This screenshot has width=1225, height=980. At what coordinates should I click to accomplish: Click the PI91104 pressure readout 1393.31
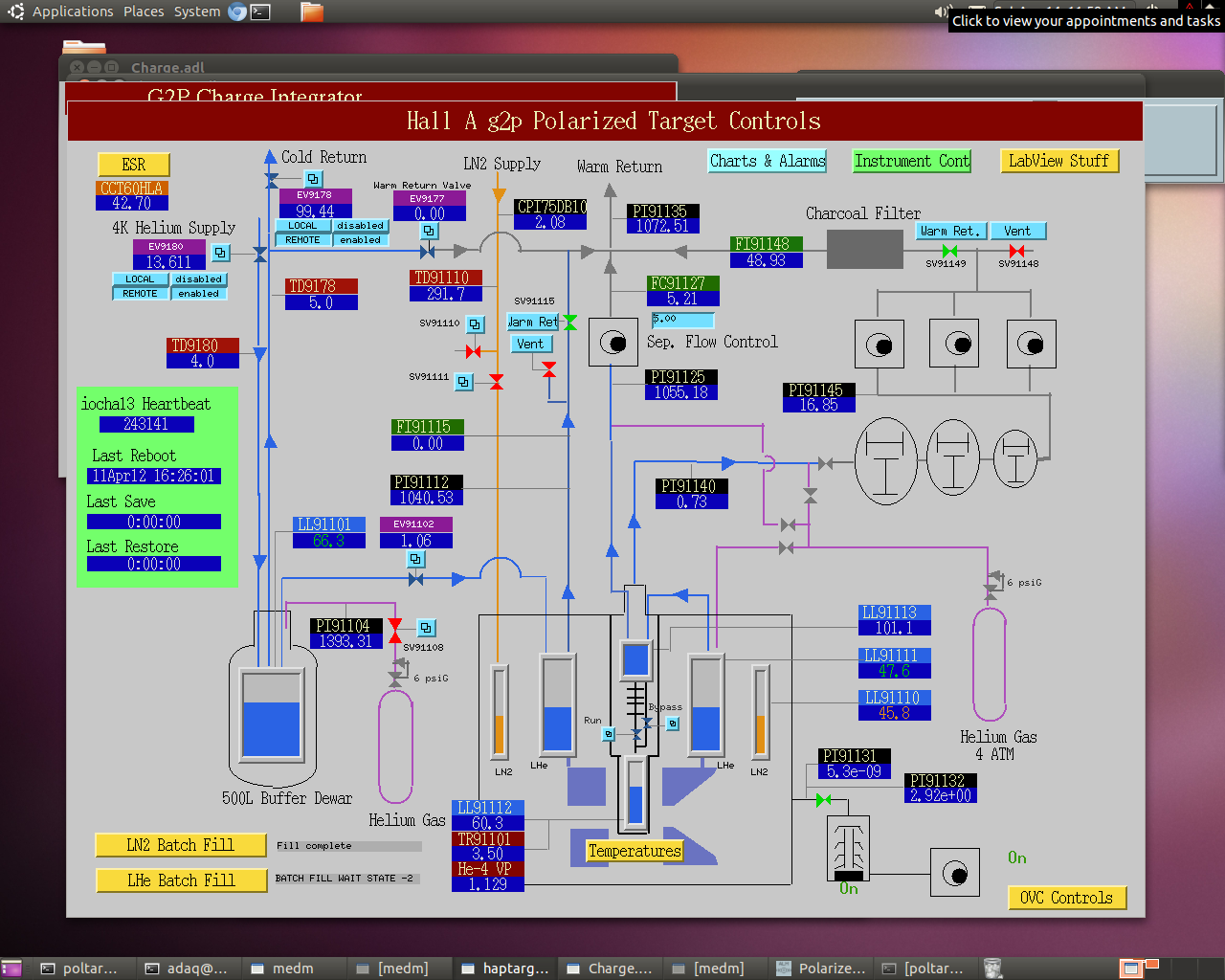[x=346, y=641]
